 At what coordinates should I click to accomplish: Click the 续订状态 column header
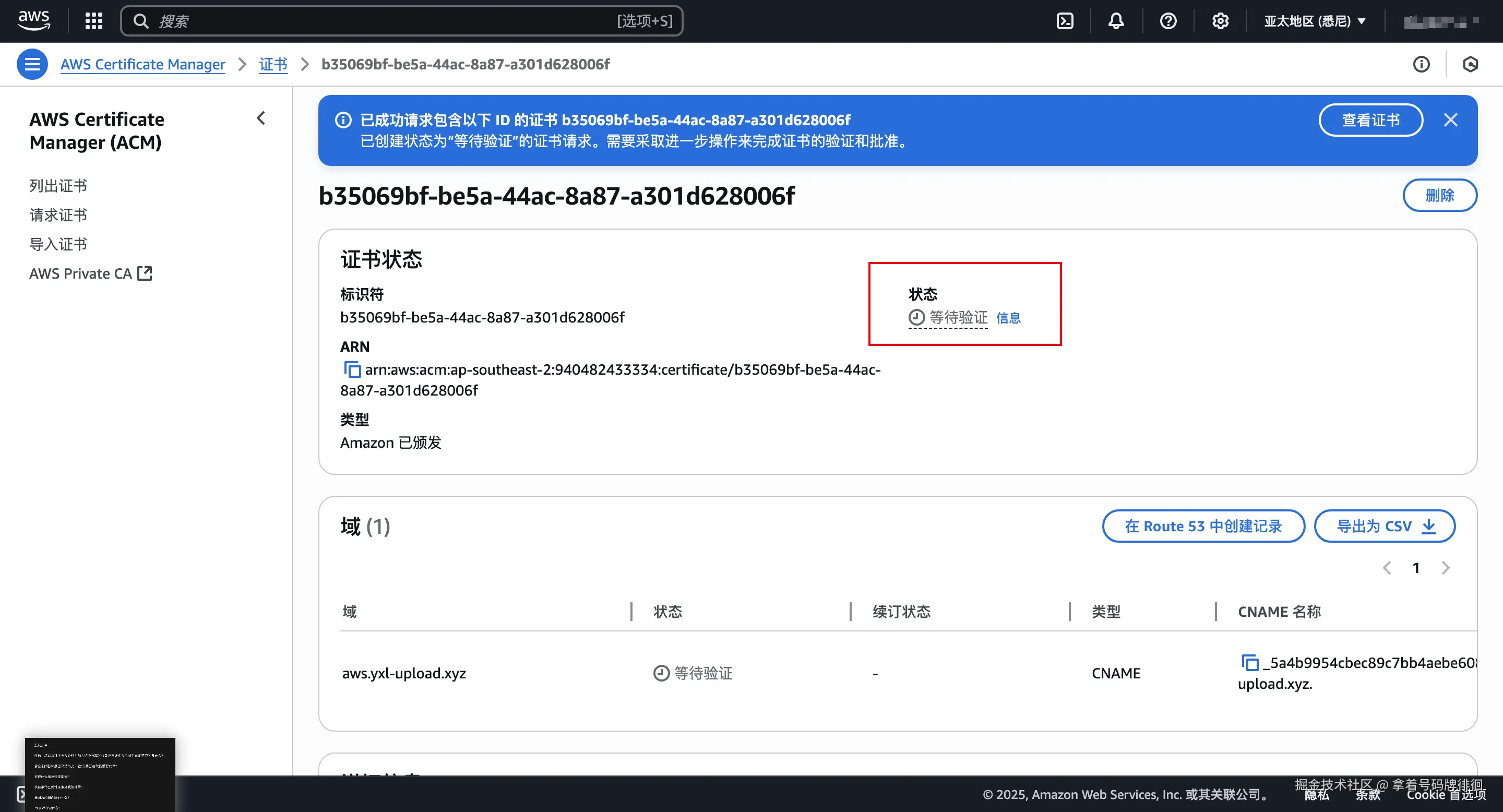coord(901,611)
